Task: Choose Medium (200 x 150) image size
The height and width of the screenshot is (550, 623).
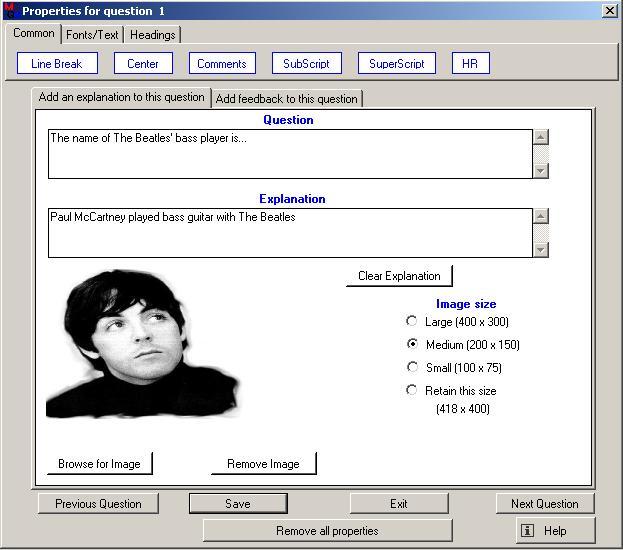Action: pyautogui.click(x=412, y=345)
